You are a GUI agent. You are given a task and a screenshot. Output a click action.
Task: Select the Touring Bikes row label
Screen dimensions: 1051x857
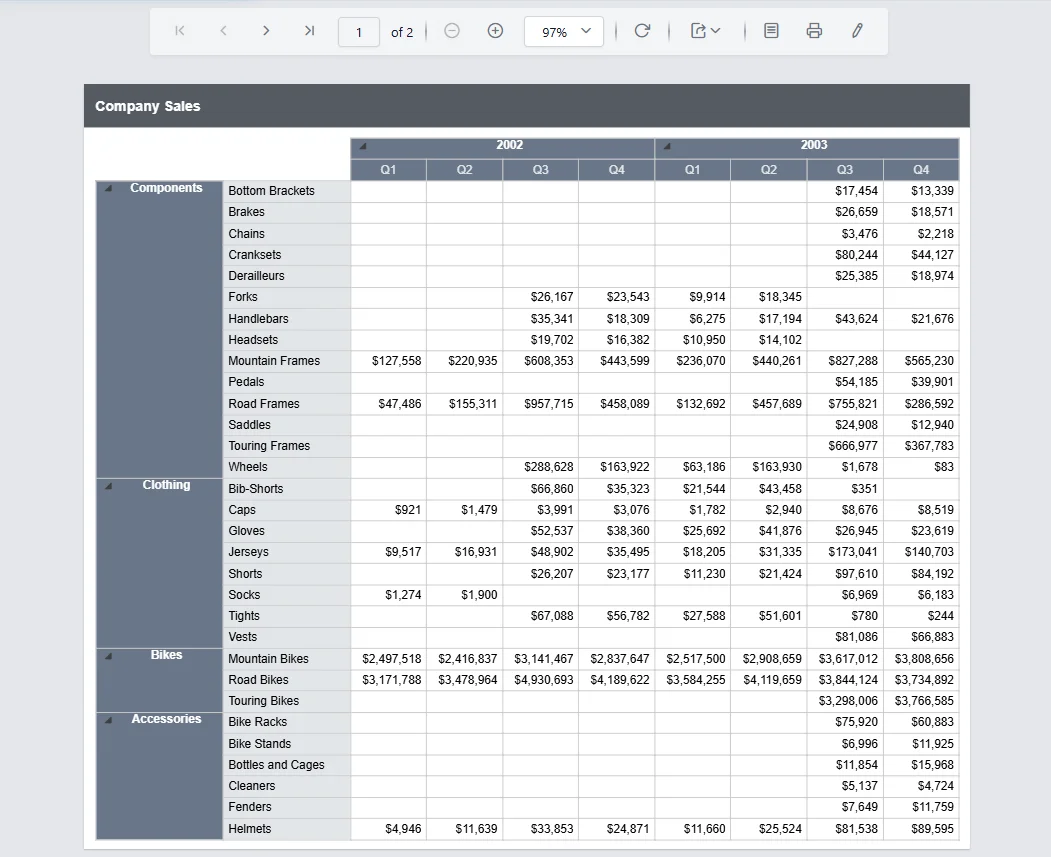263,701
